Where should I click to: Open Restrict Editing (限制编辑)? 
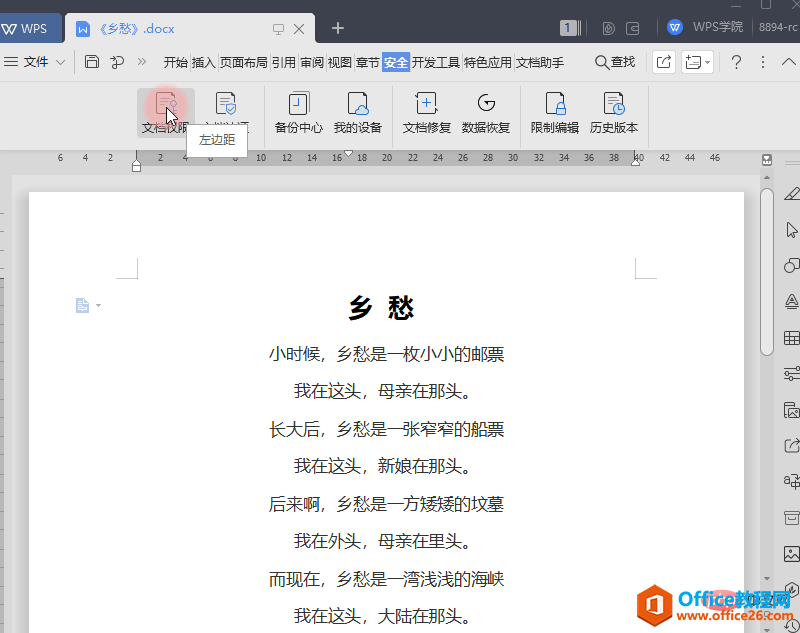coord(555,113)
